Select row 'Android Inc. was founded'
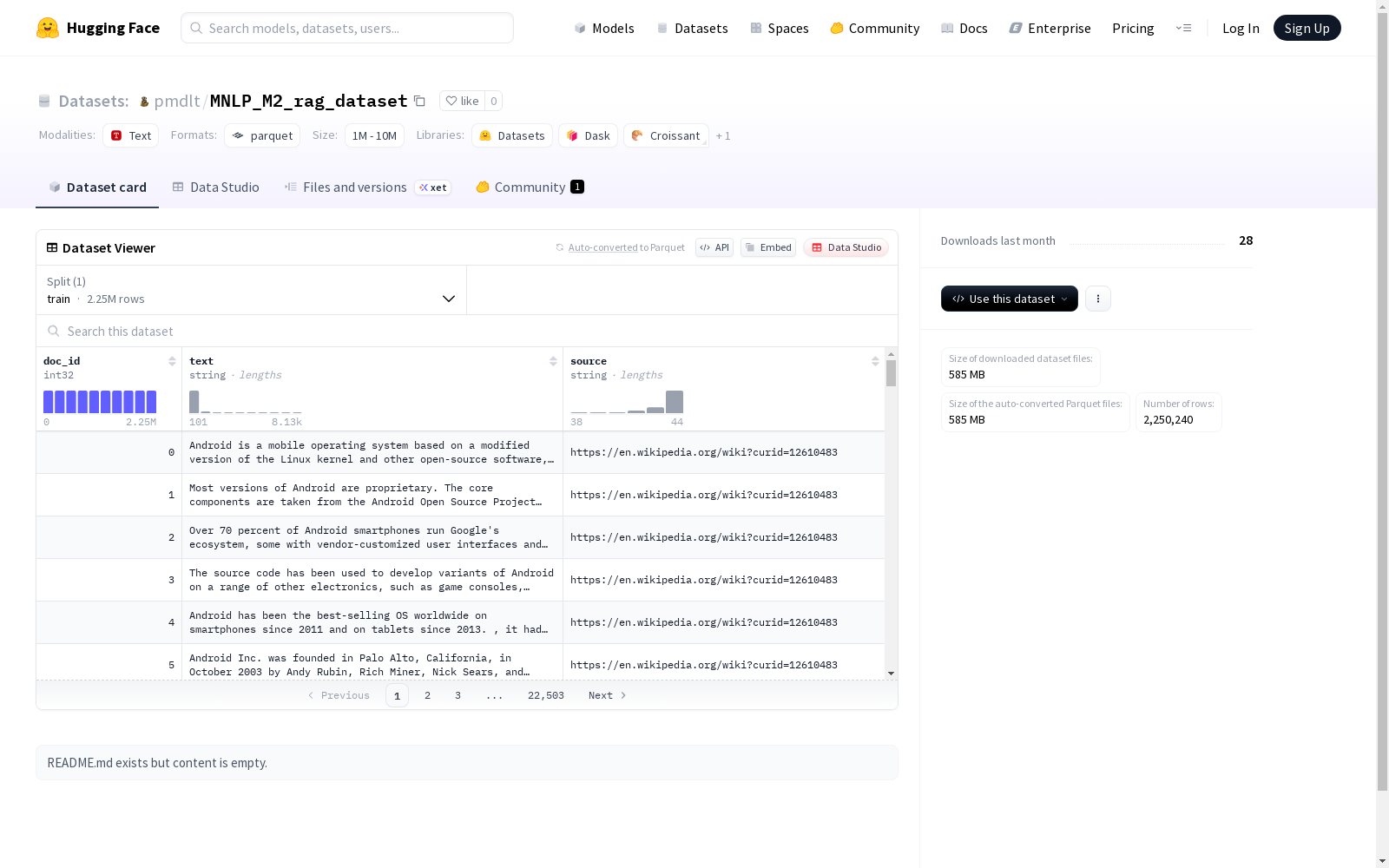 click(460, 663)
